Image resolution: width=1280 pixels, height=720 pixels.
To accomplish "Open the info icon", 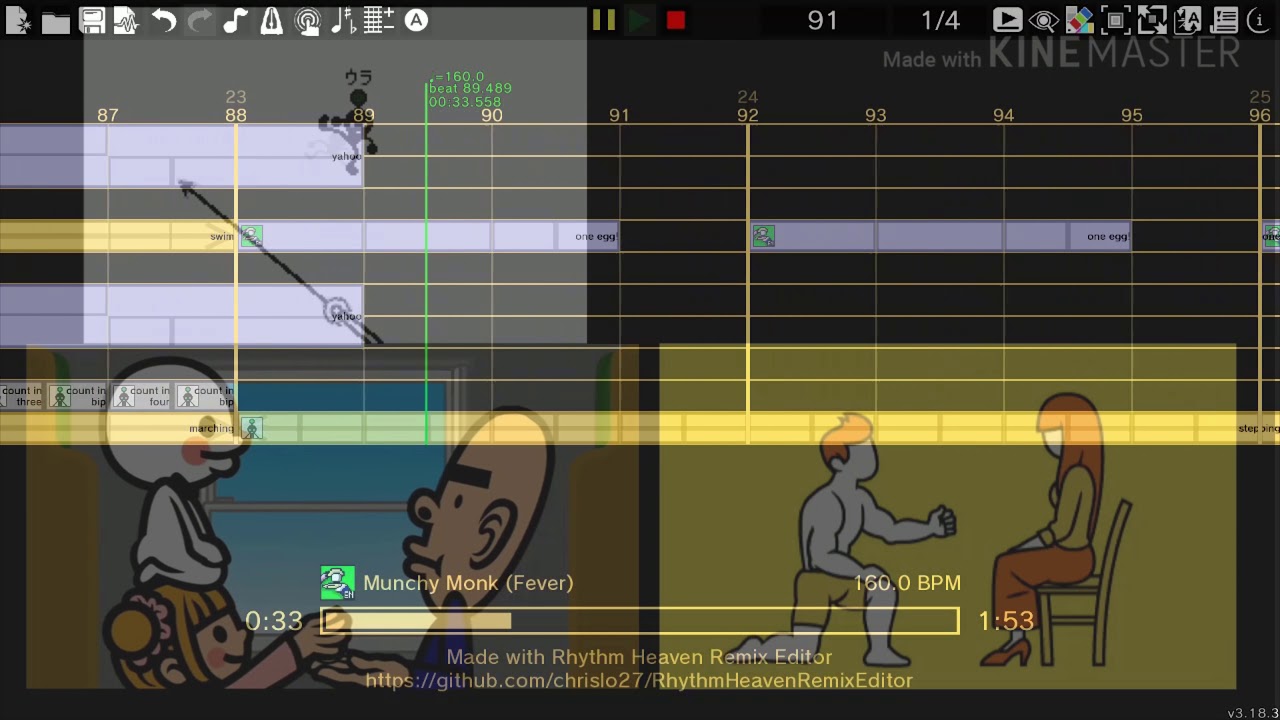I will 1259,20.
